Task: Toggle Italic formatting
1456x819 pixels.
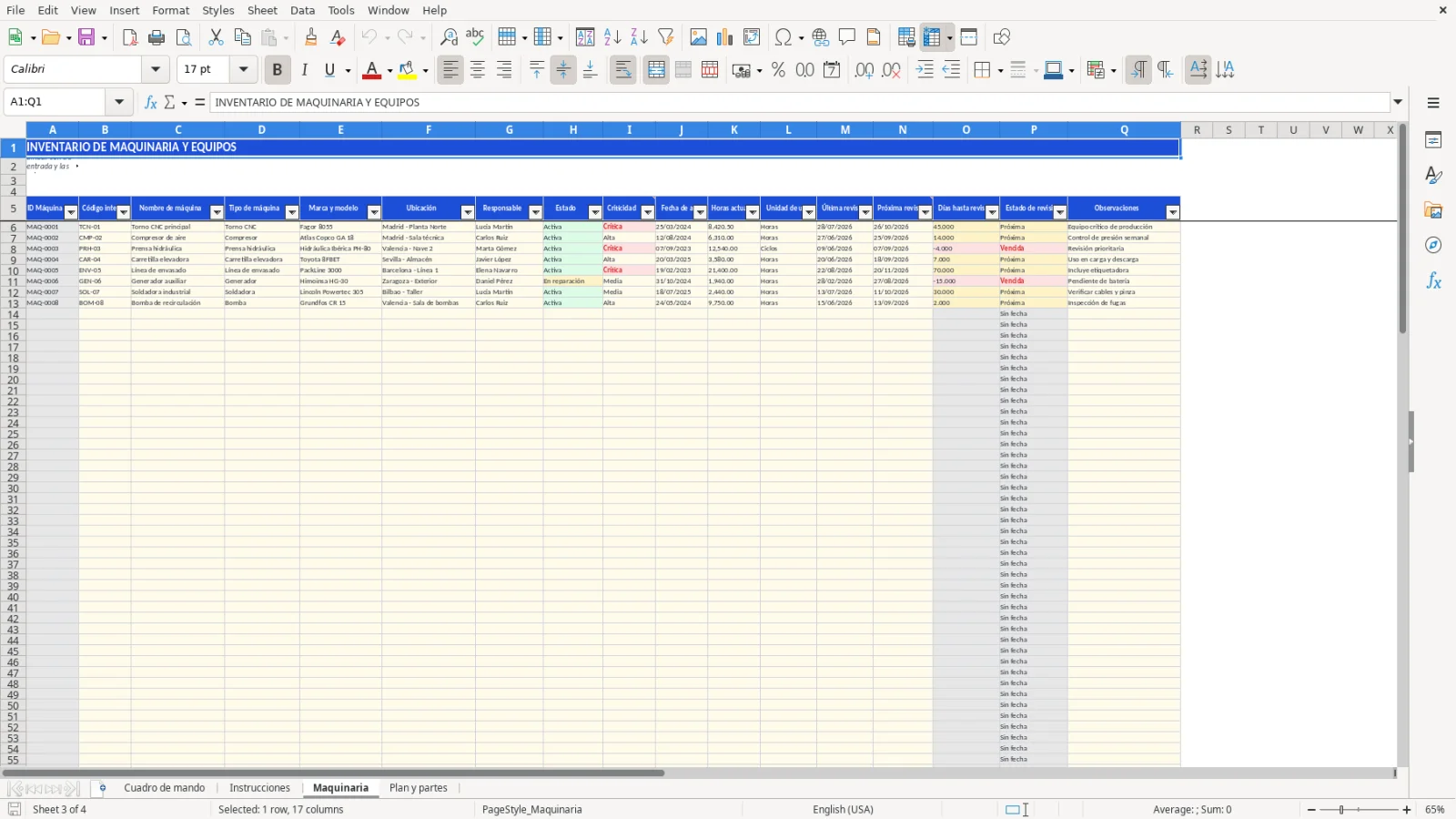Action: 304,70
